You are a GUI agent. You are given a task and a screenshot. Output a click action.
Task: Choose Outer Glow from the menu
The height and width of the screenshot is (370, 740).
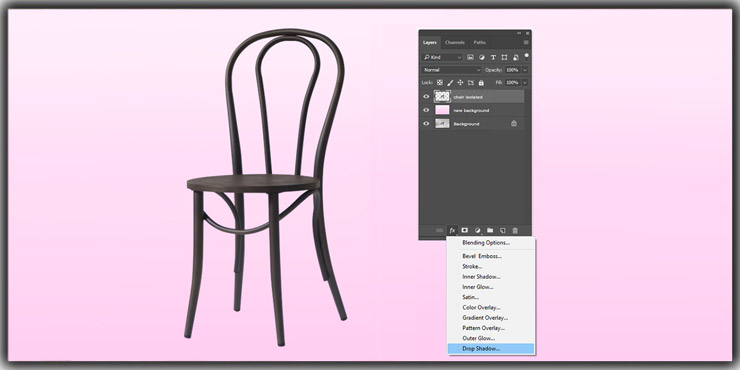491,338
